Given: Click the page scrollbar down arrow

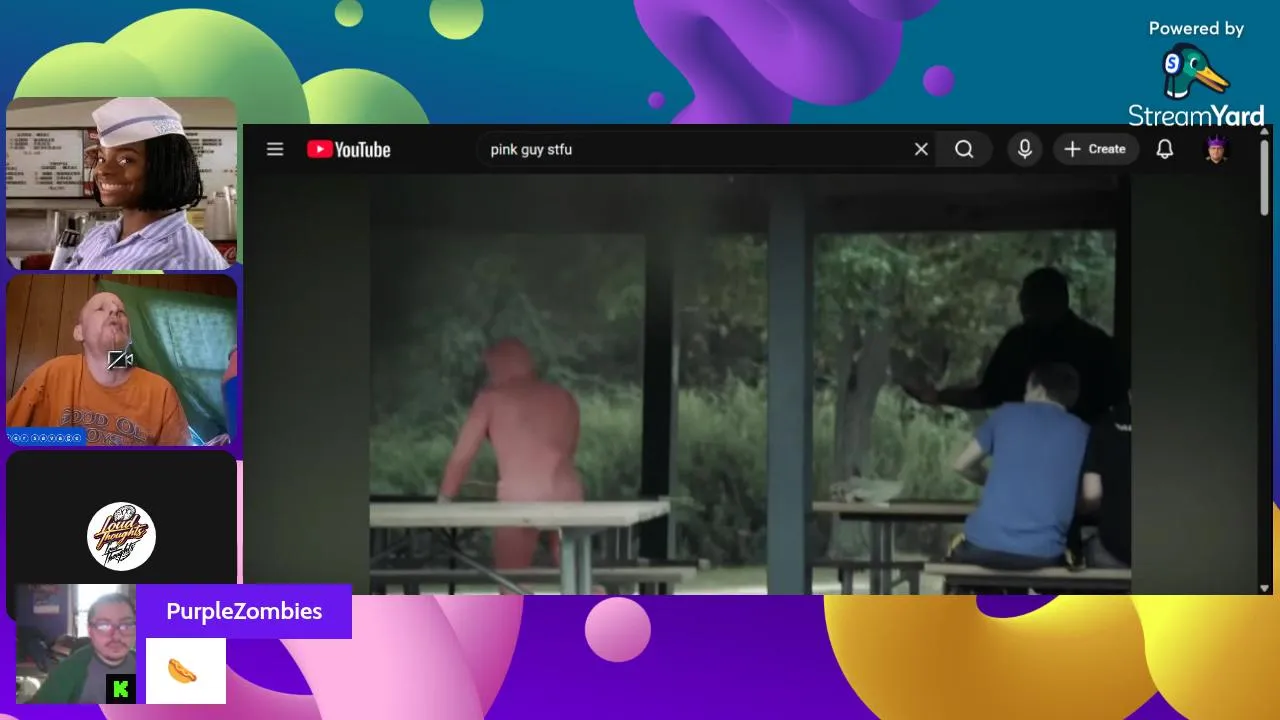Looking at the screenshot, I should pyautogui.click(x=1265, y=588).
